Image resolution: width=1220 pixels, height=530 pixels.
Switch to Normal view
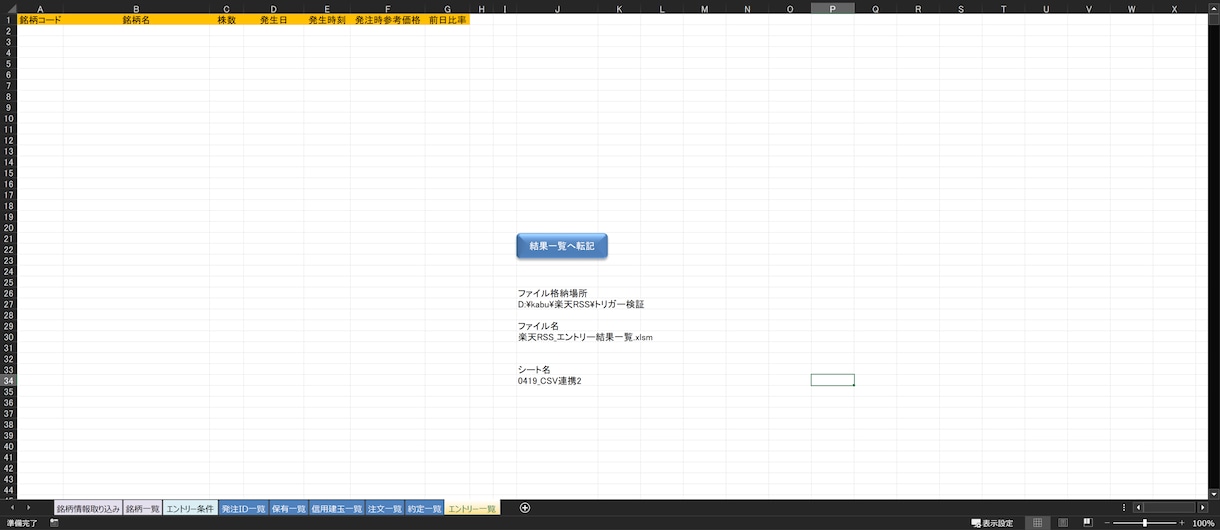click(1038, 523)
